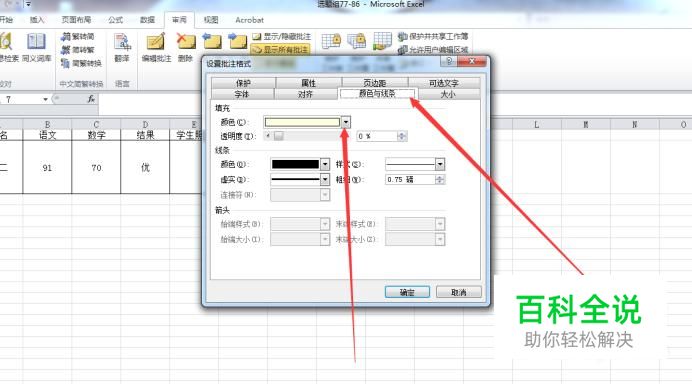This screenshot has height=384, width=692.
Task: Adjust the transparency percent spinner
Action: pos(402,136)
